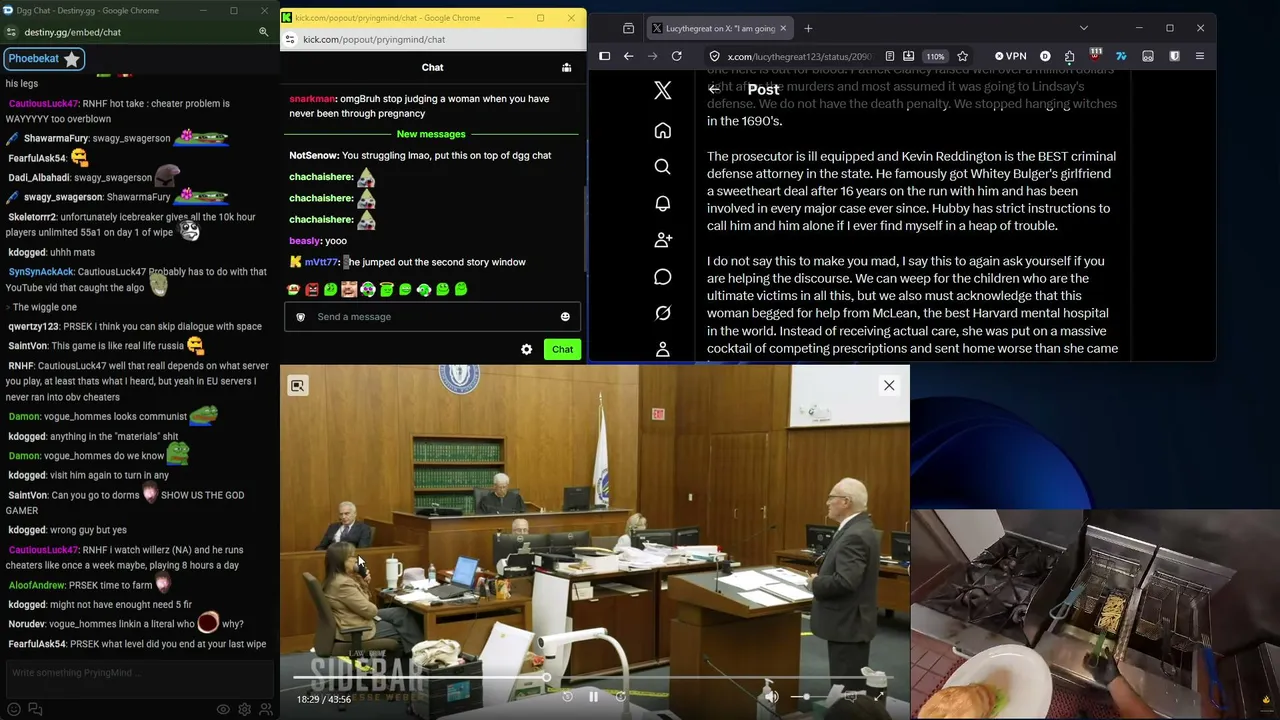Open the 7TV extension icon
1280x720 pixels.
1121,56
